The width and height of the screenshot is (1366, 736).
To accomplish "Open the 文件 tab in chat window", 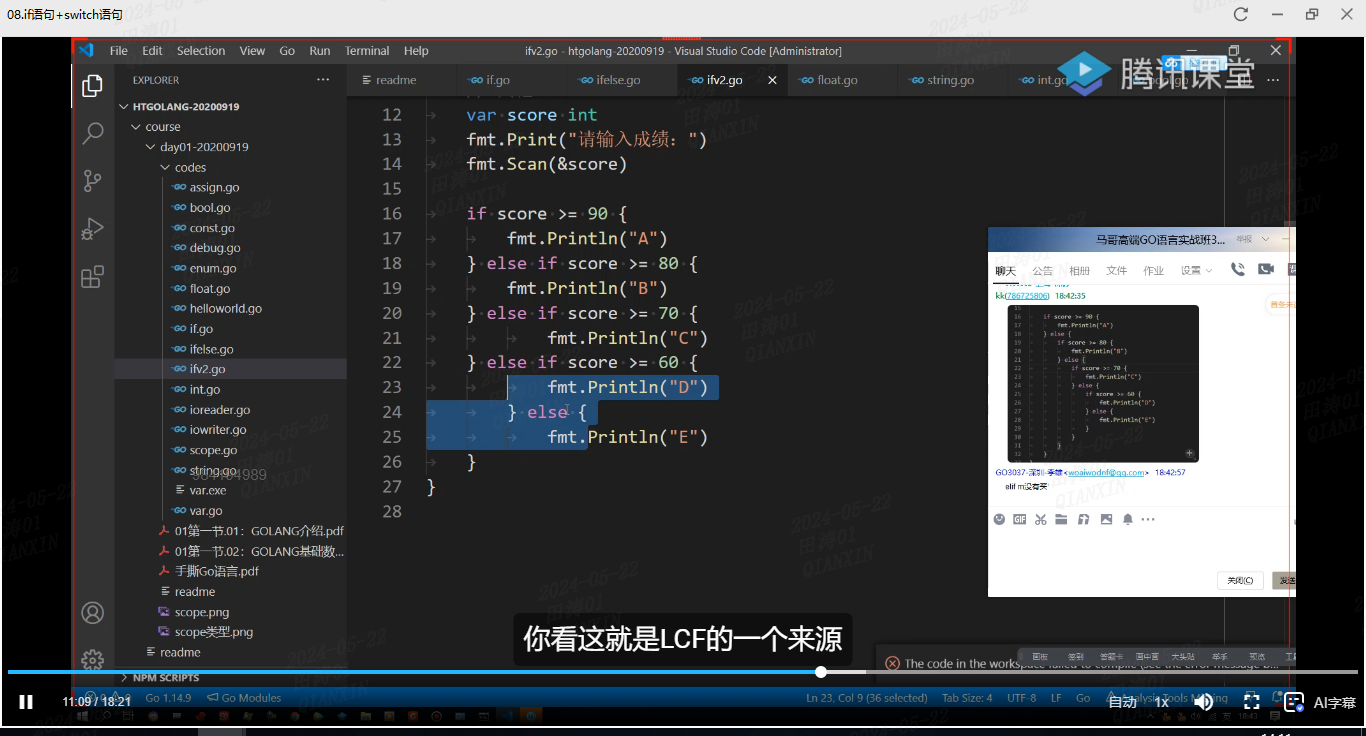I will pyautogui.click(x=1117, y=270).
